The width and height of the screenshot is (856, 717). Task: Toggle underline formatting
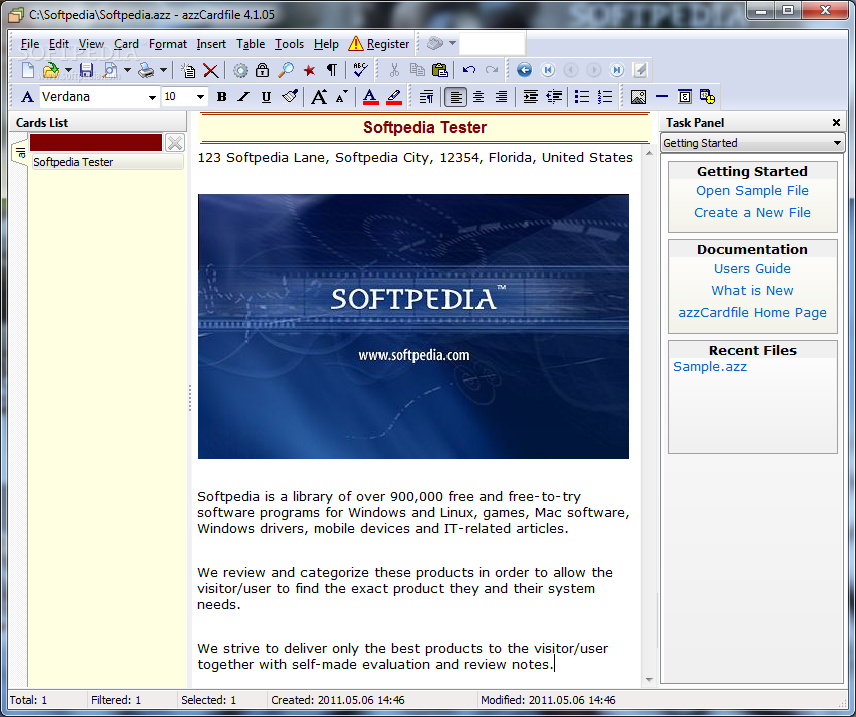click(x=266, y=97)
